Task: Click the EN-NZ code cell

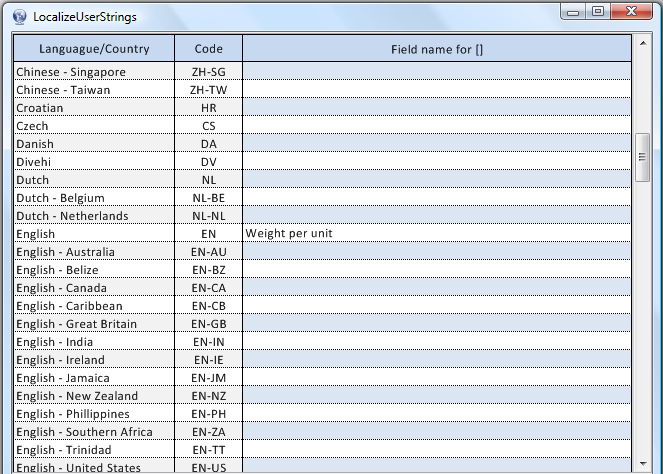Action: [x=209, y=396]
